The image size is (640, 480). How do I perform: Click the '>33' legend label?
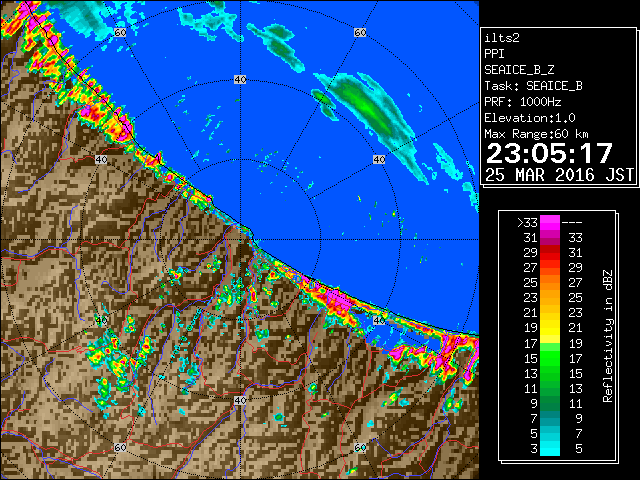[x=527, y=222]
